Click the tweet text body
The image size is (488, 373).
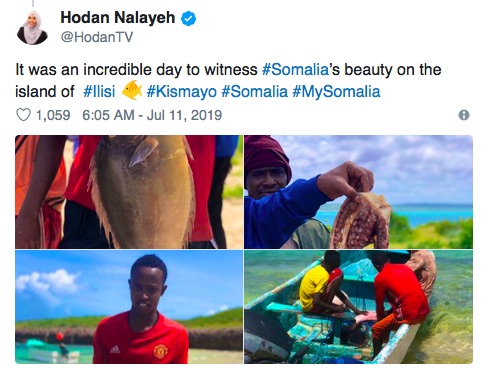point(228,80)
